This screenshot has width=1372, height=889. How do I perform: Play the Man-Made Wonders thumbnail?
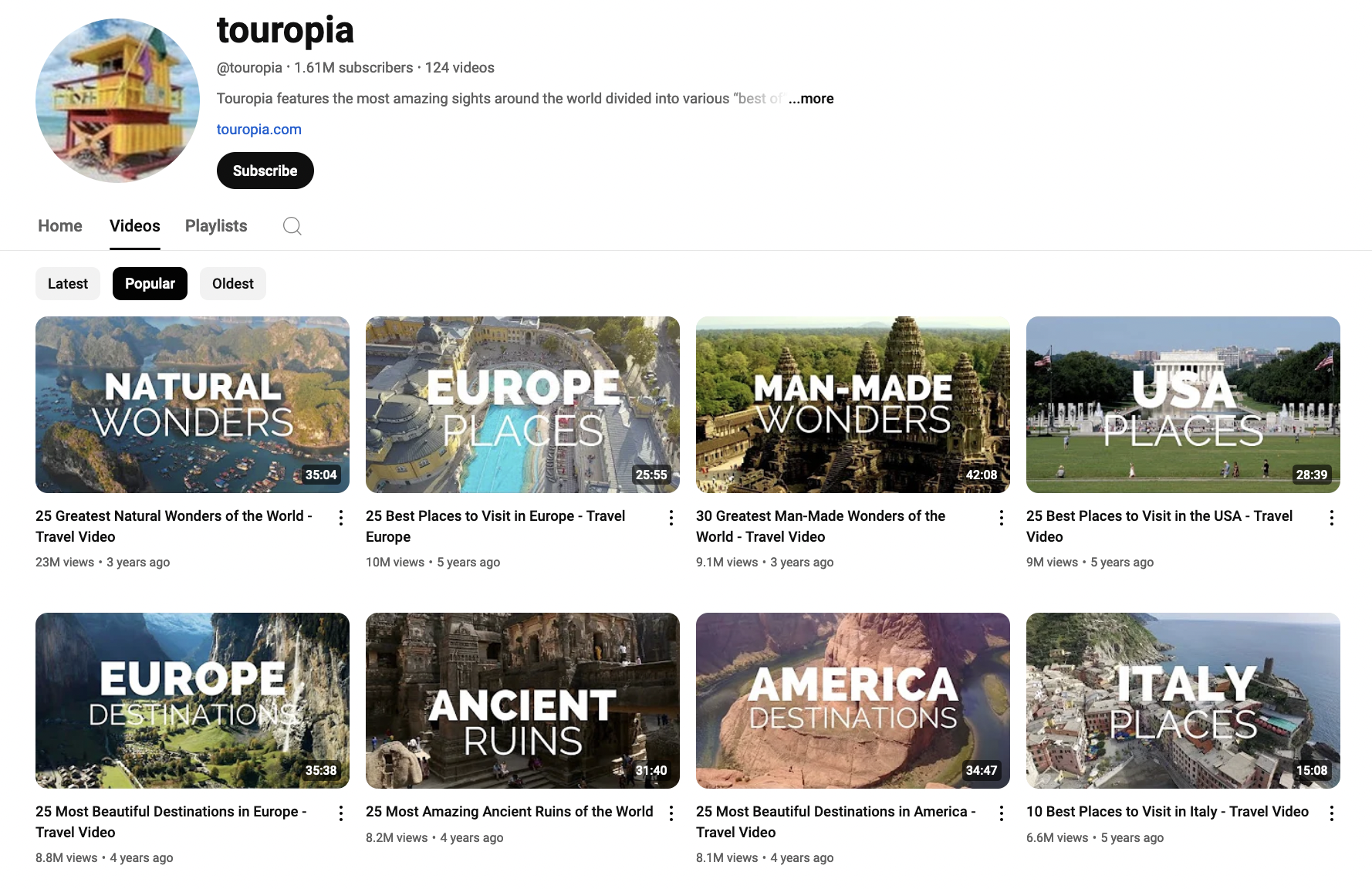point(853,404)
